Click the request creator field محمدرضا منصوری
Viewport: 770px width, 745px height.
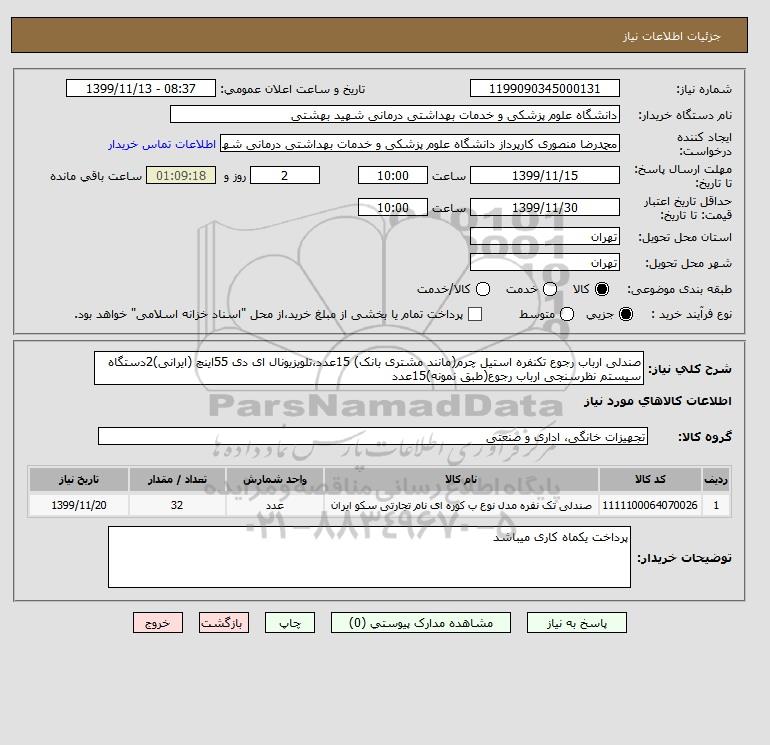coord(420,143)
